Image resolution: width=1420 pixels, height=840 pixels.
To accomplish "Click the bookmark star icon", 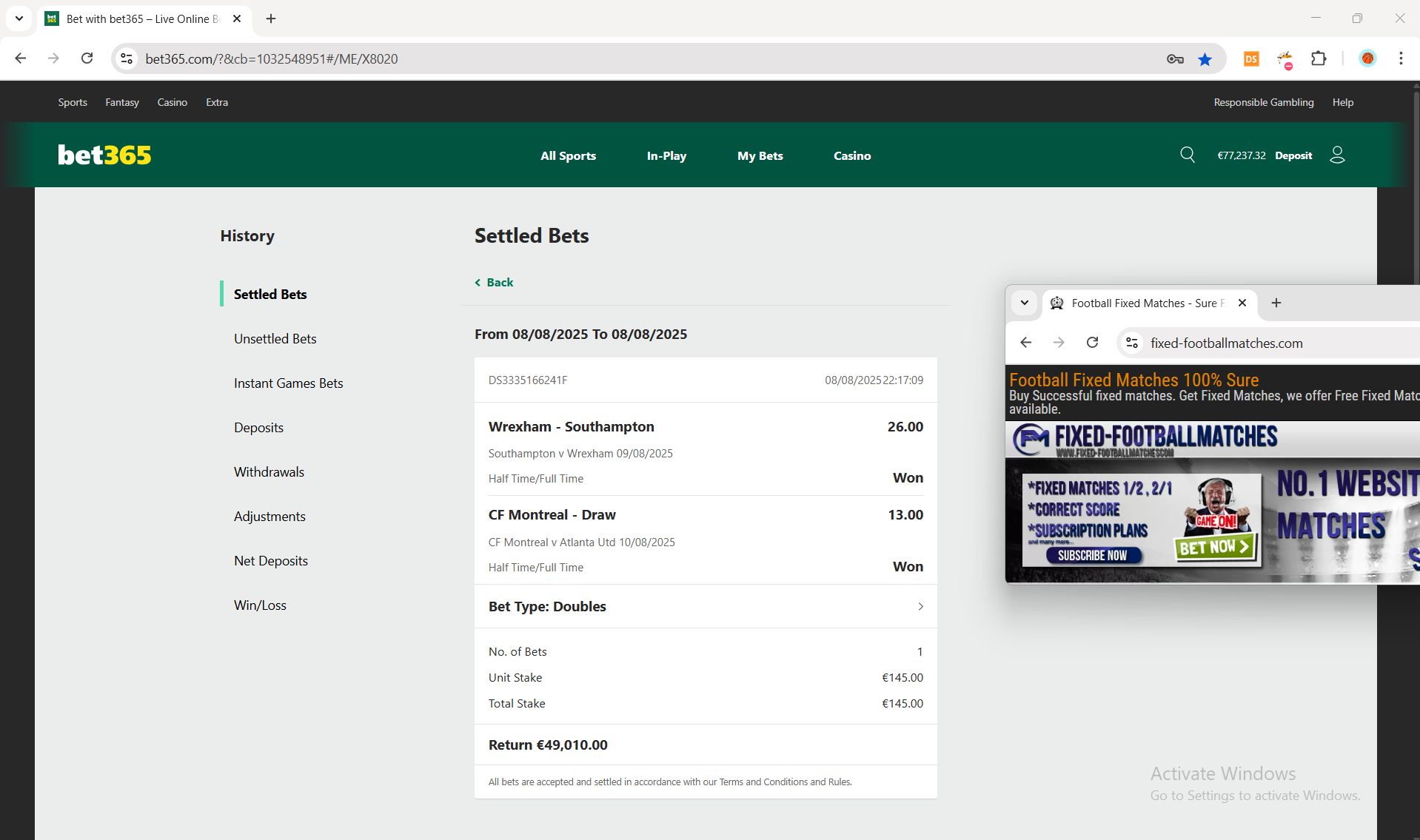I will pos(1205,59).
